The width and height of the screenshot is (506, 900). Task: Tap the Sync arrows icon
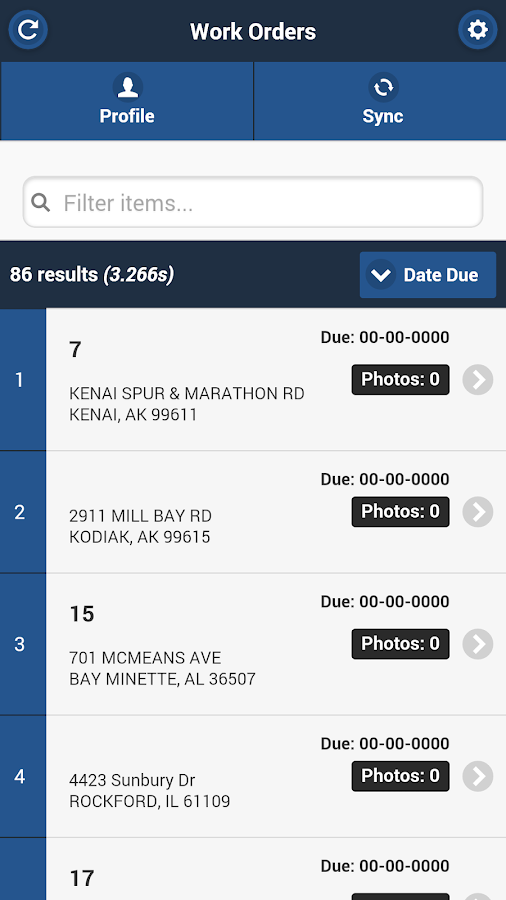click(383, 87)
